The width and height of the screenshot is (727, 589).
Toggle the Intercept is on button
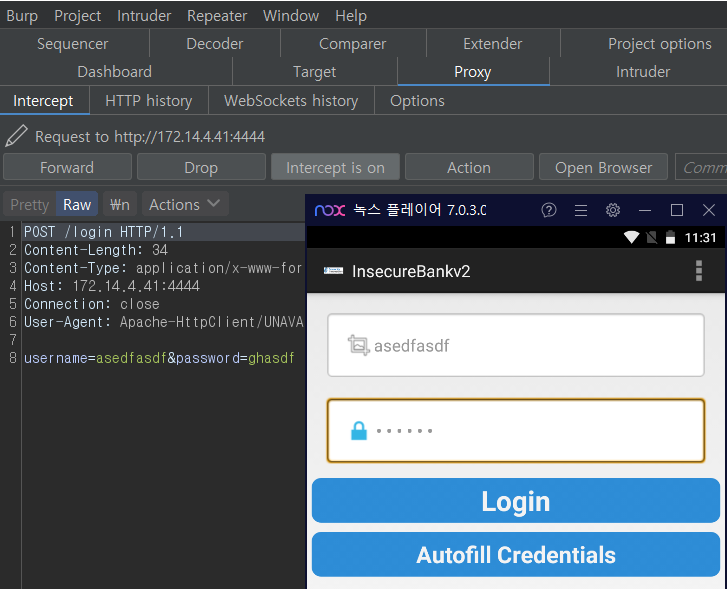click(x=335, y=167)
